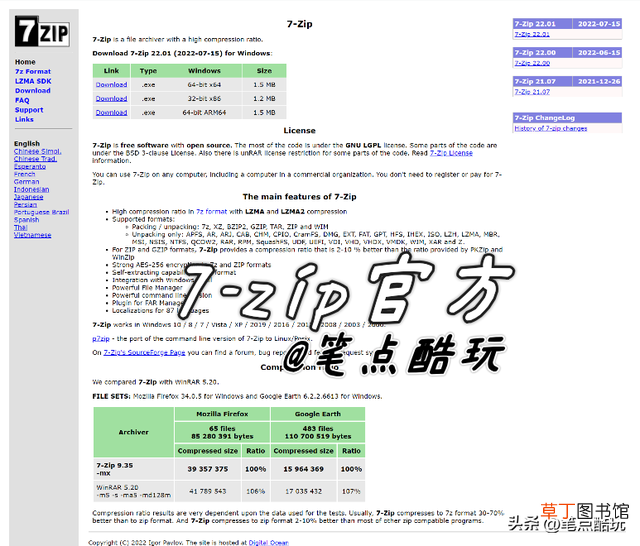Screen dimensions: 640x546
Task: Open the 7-Zip 22.01 news link
Action: pyautogui.click(x=532, y=34)
